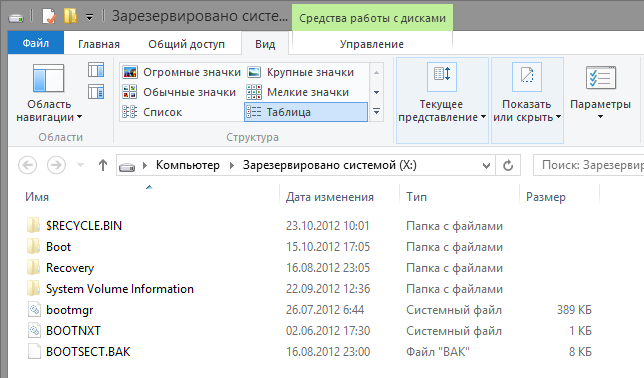Select System Volume Information folder icon
The width and height of the screenshot is (644, 378).
pyautogui.click(x=33, y=288)
